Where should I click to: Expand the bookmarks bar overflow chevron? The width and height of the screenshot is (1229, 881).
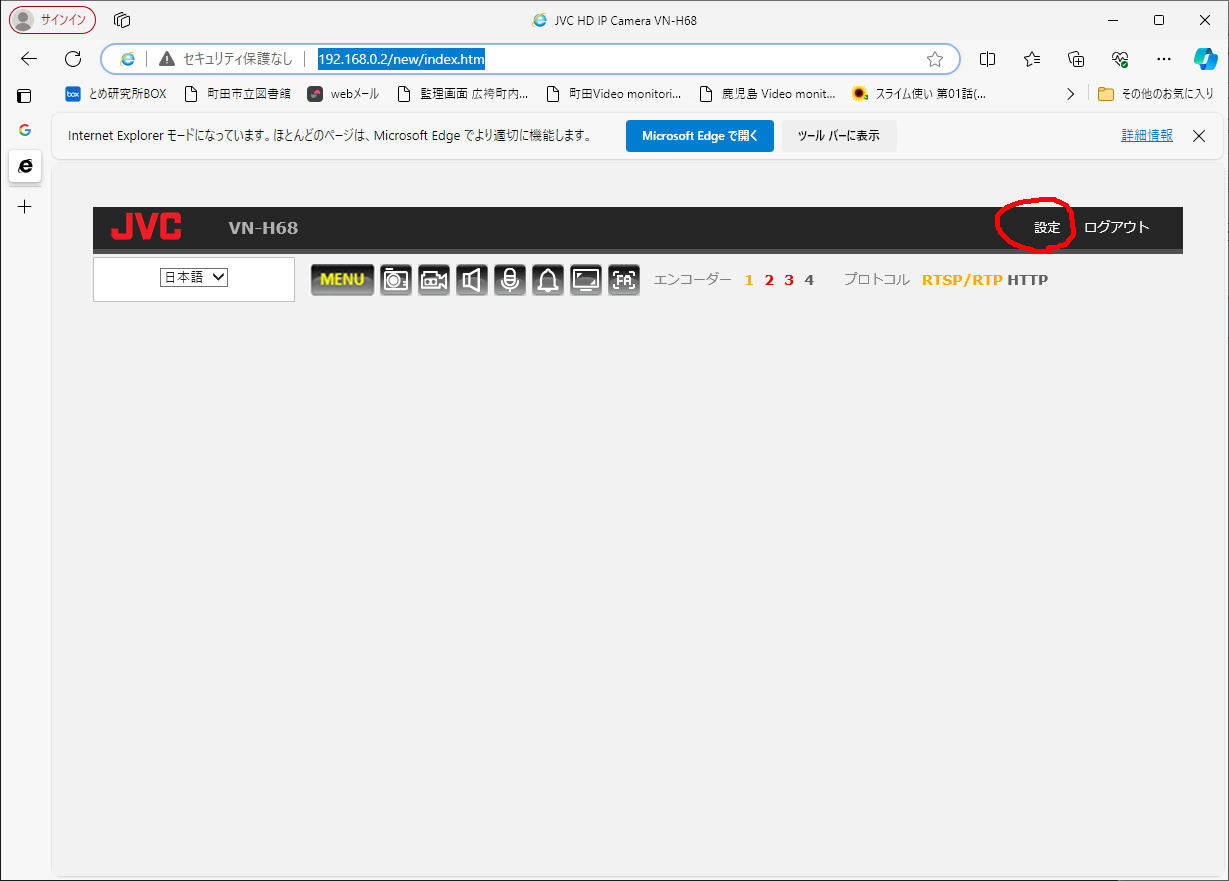1070,94
